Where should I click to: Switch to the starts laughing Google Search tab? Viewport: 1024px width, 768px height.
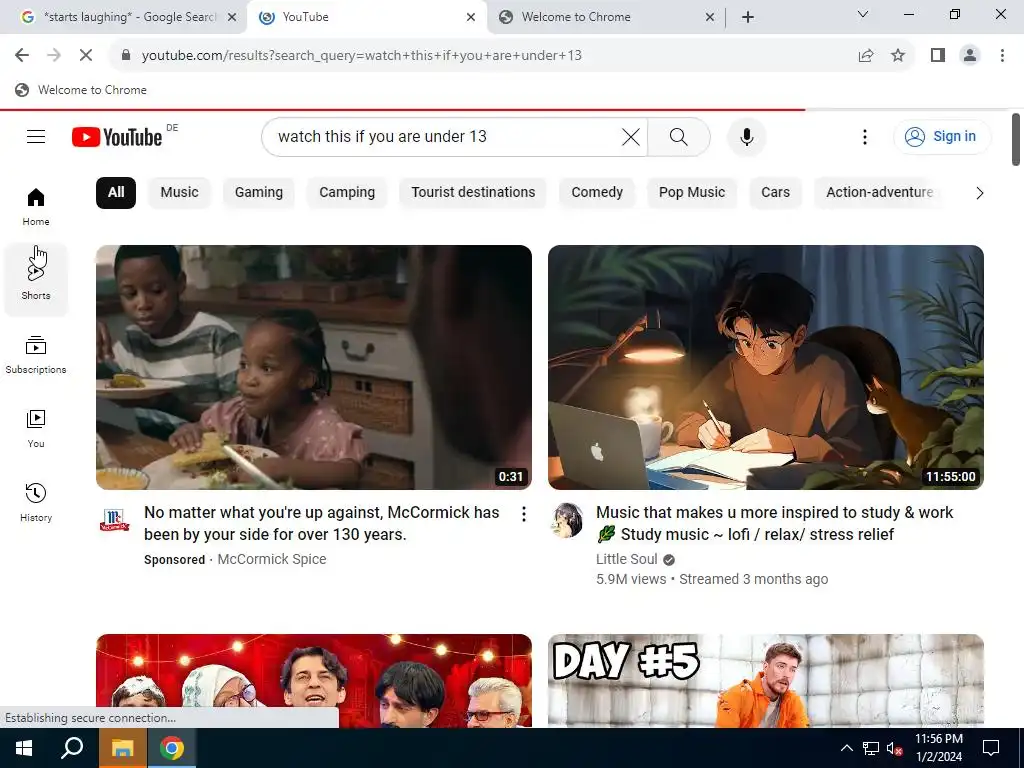click(x=123, y=17)
